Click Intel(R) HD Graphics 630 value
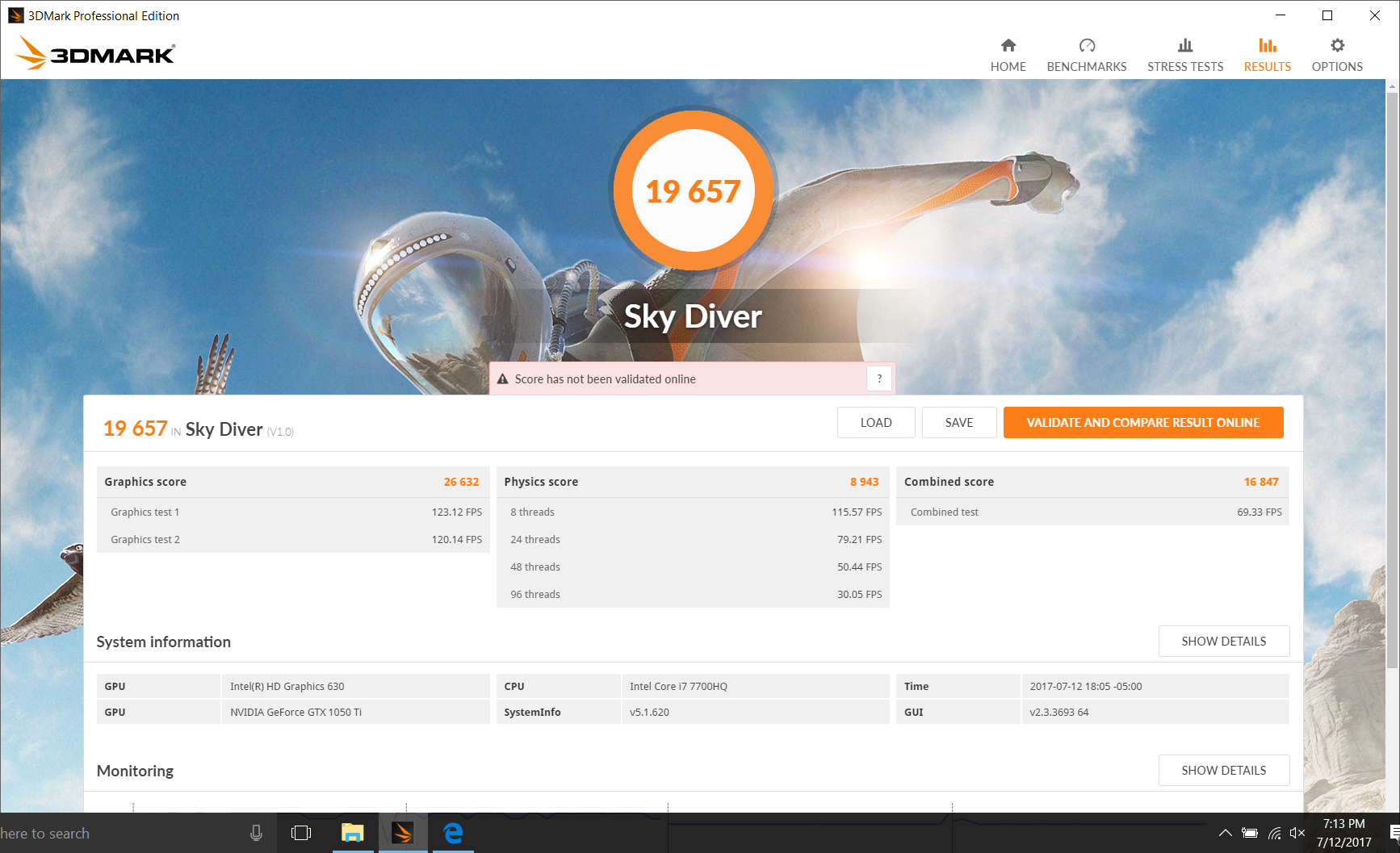Viewport: 1400px width, 853px height. (287, 686)
